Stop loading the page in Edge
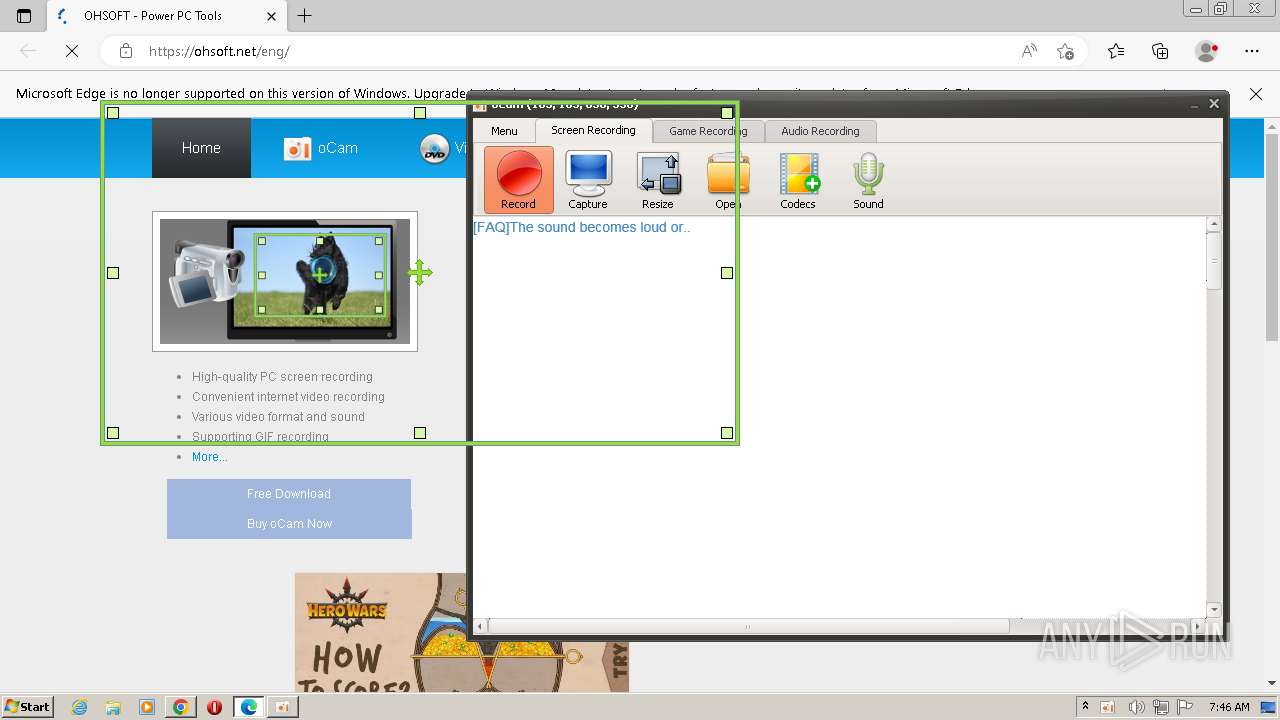Viewport: 1280px width, 720px height. click(x=72, y=51)
